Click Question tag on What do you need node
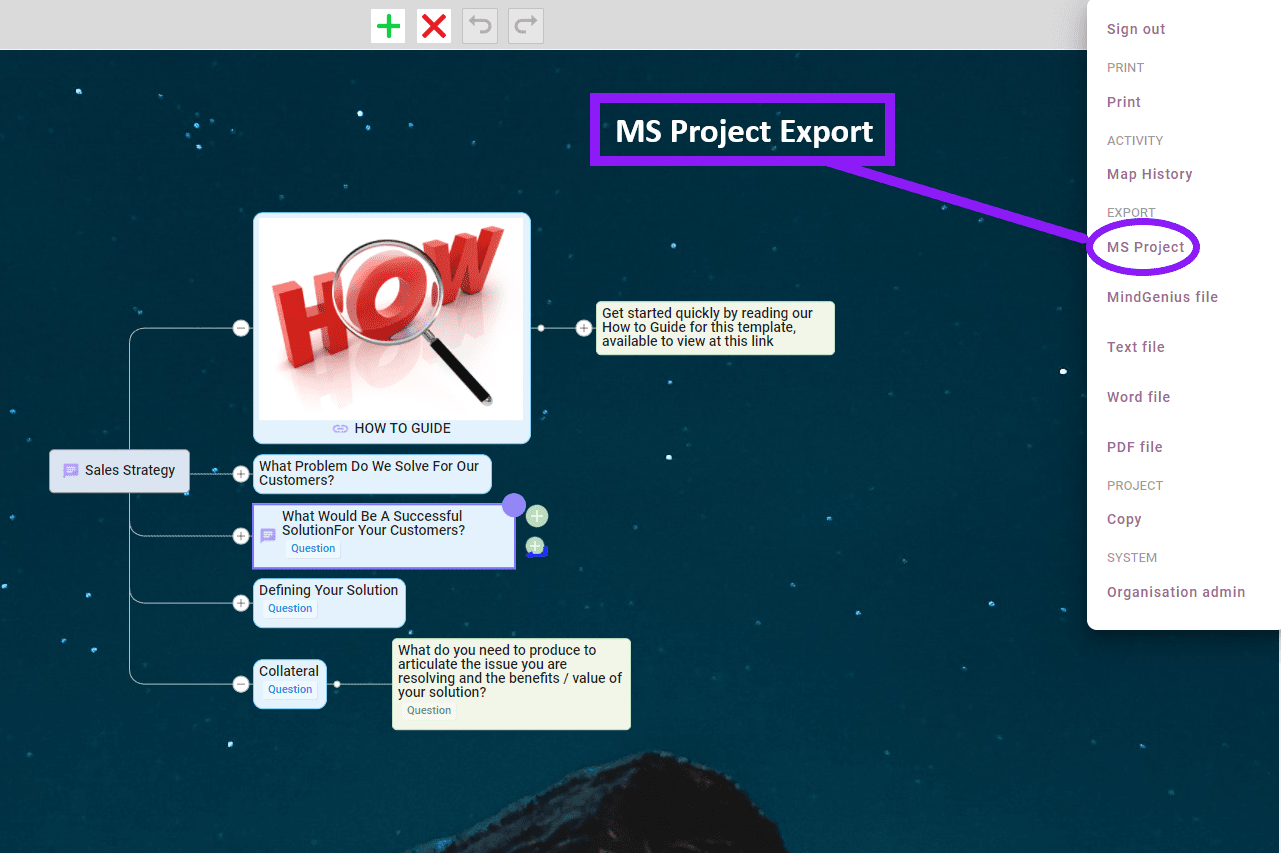 click(x=429, y=710)
